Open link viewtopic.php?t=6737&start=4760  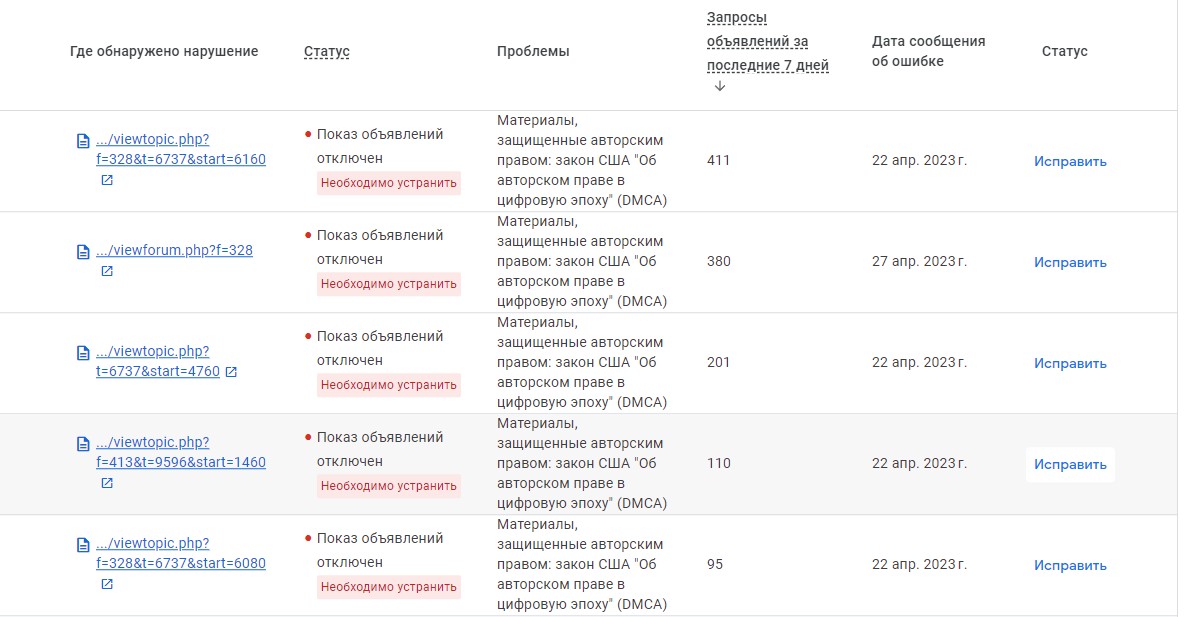tap(158, 361)
